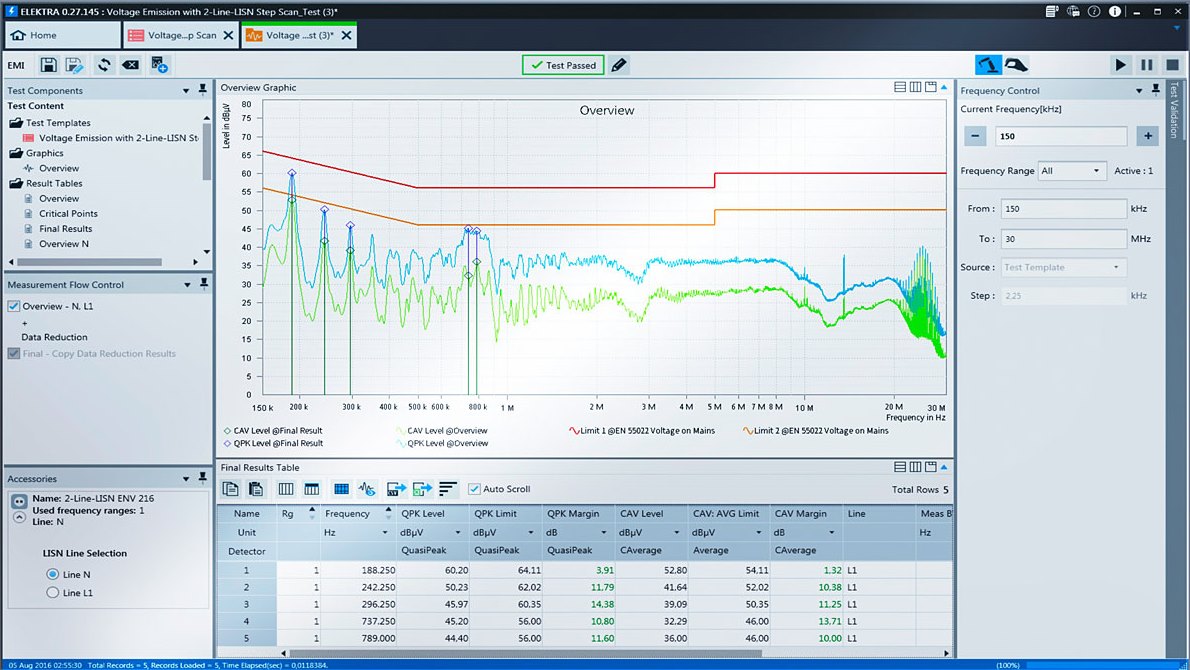This screenshot has height=670, width=1190.
Task: Open the Test Components panel dropdown arrow
Action: 186,91
